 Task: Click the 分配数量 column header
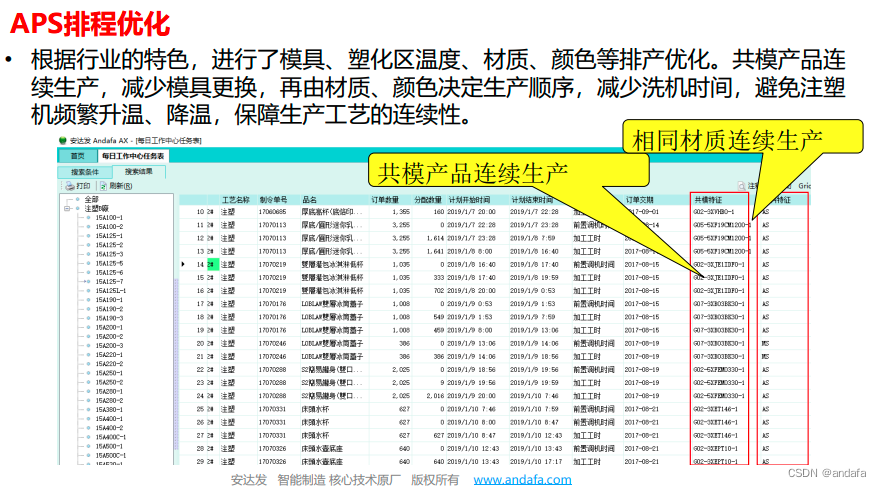(x=428, y=200)
